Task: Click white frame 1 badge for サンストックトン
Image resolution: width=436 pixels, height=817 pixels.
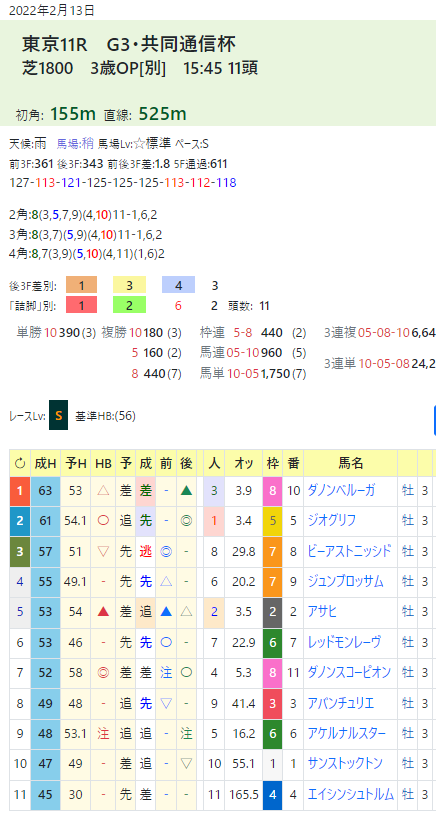Action: pyautogui.click(x=272, y=763)
